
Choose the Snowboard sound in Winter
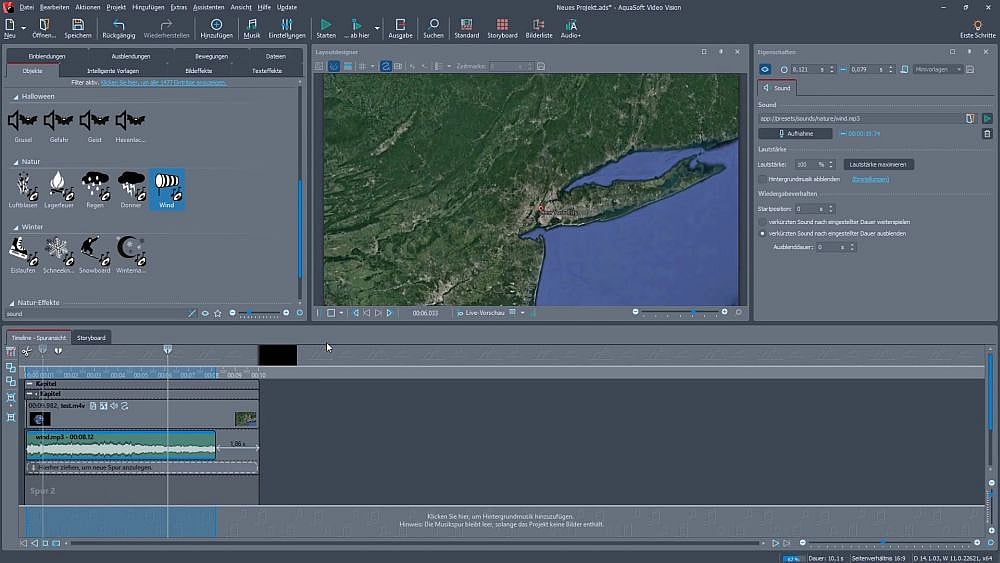click(95, 251)
